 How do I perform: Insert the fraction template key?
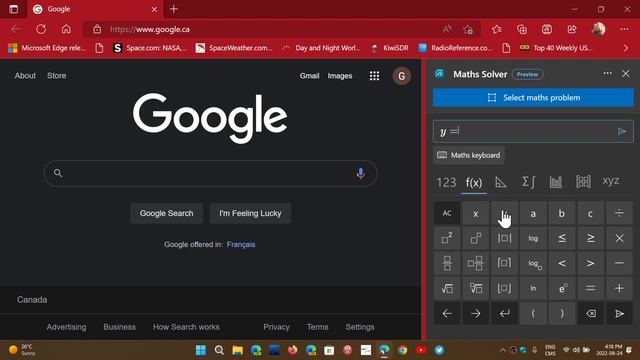(x=447, y=263)
